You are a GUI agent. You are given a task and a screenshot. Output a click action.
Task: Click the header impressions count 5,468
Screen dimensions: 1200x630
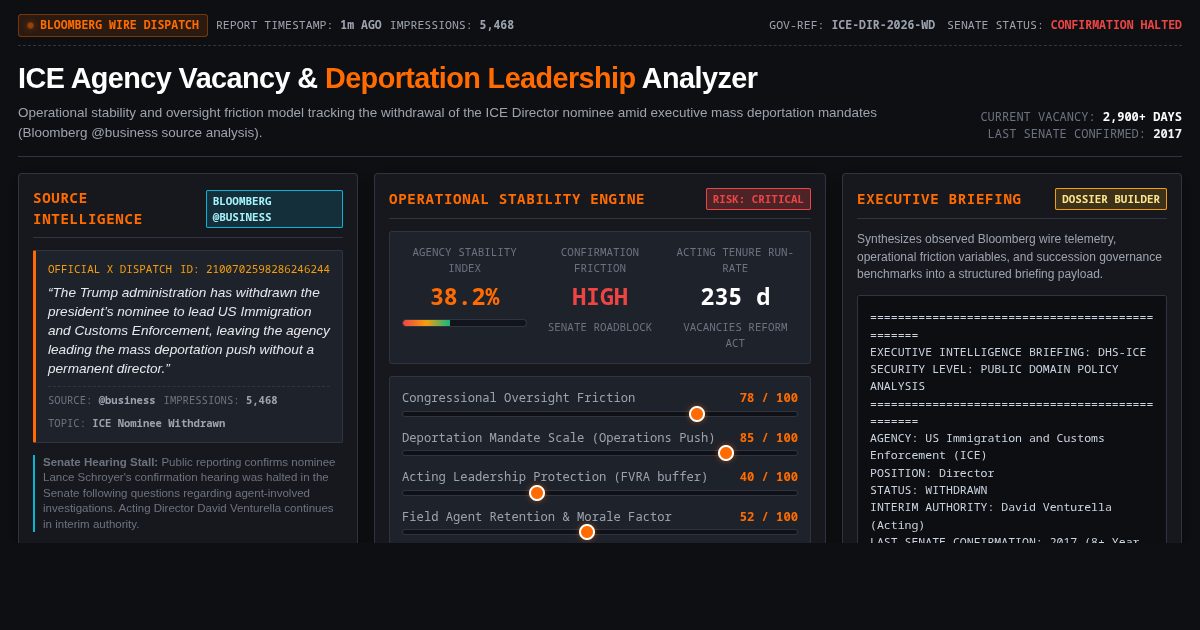(x=496, y=25)
